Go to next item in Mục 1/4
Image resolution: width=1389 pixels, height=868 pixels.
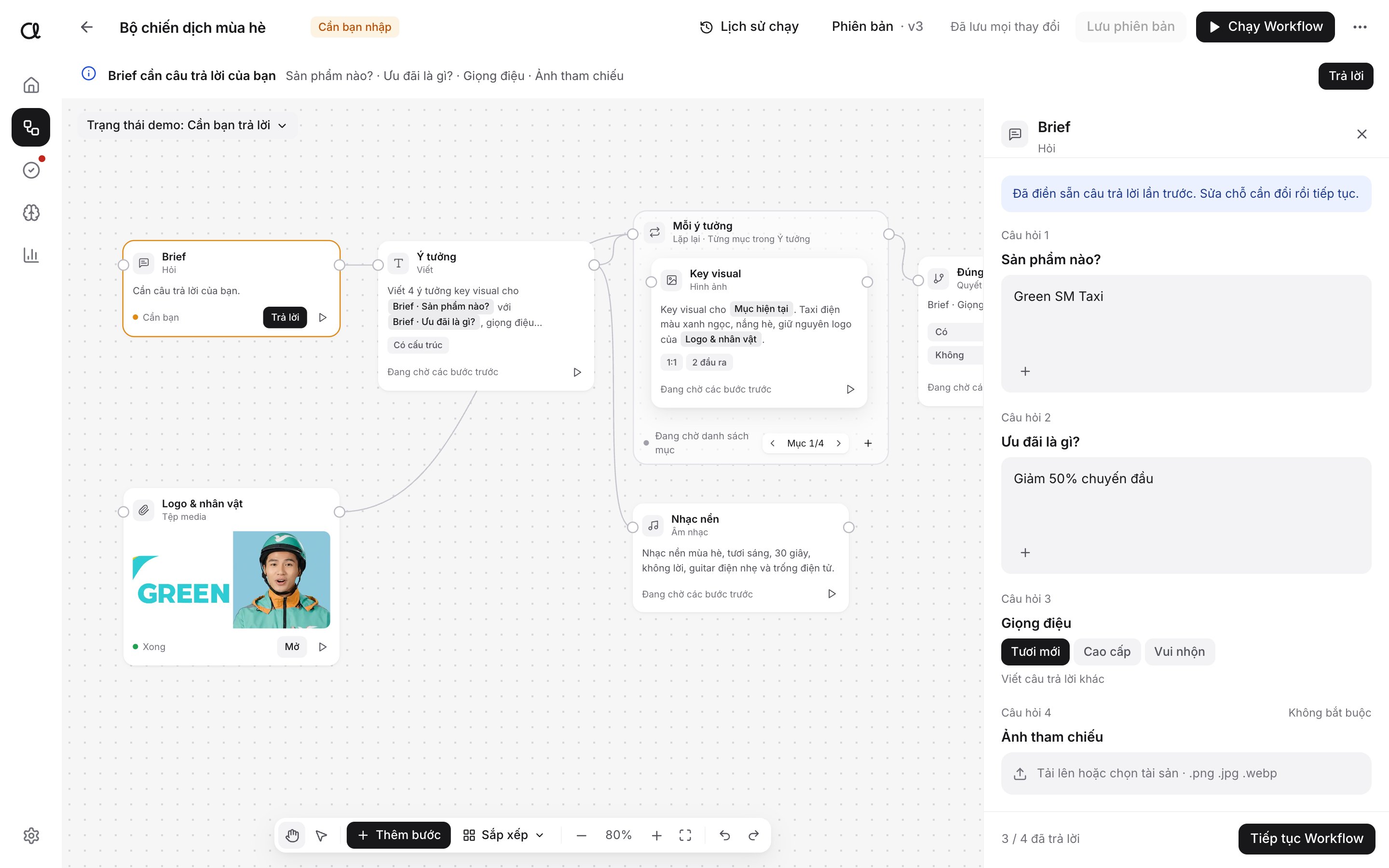point(839,443)
